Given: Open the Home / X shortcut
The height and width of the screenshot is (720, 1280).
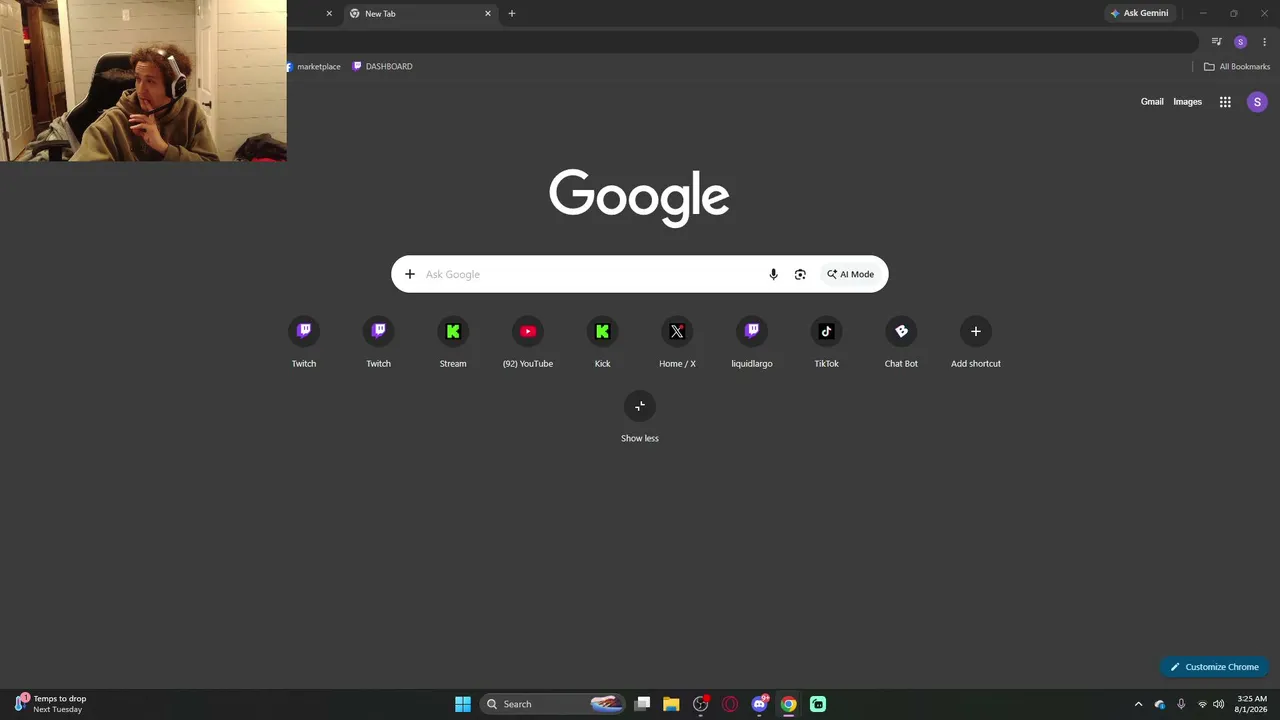Looking at the screenshot, I should [677, 343].
